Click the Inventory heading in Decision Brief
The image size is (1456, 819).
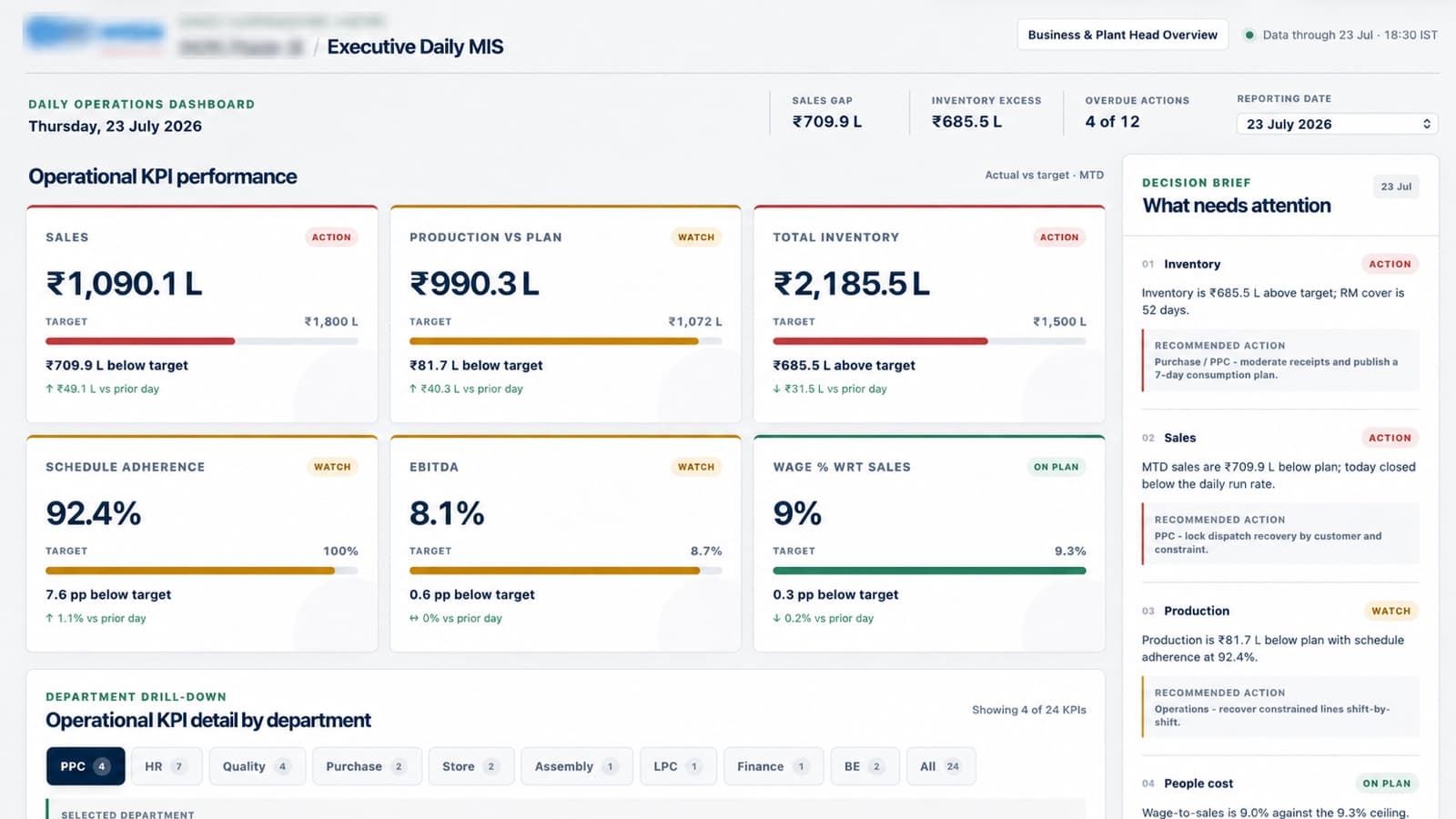(x=1192, y=264)
